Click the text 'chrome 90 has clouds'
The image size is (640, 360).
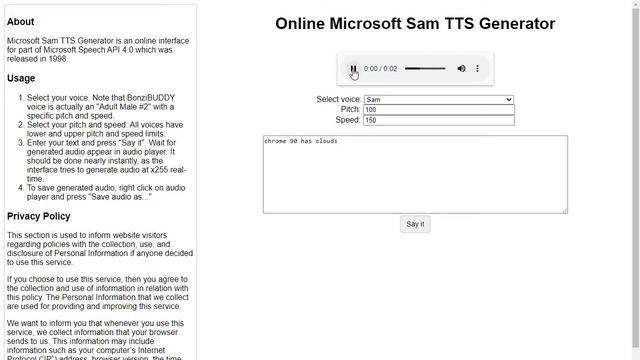pyautogui.click(x=301, y=141)
